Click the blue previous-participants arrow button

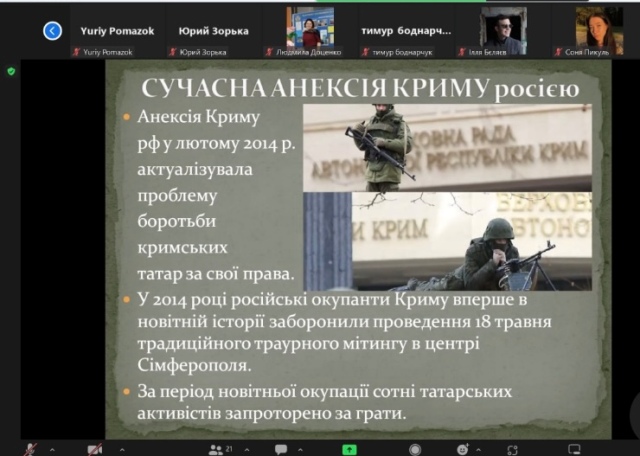click(52, 31)
